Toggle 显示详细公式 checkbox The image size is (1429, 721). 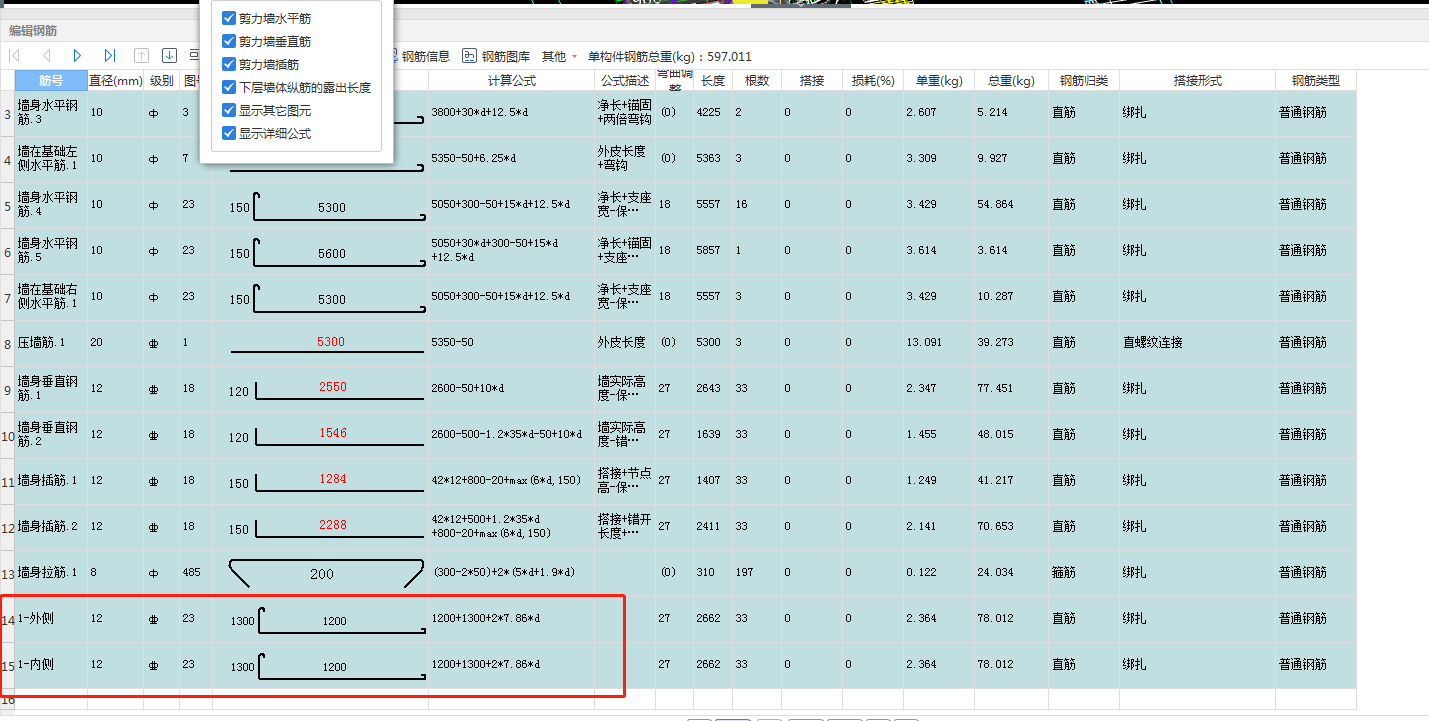pos(229,133)
